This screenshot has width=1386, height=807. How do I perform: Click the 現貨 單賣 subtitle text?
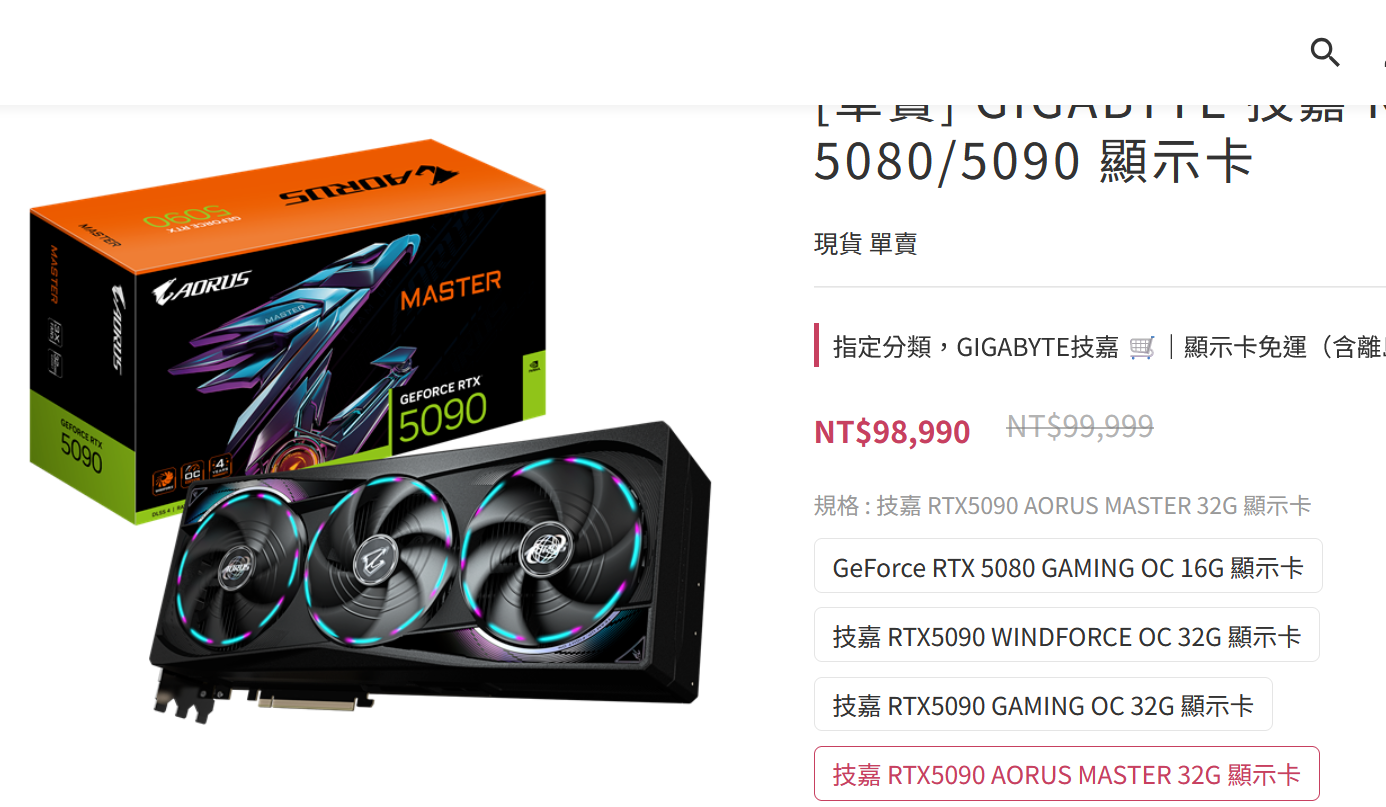[x=866, y=244]
